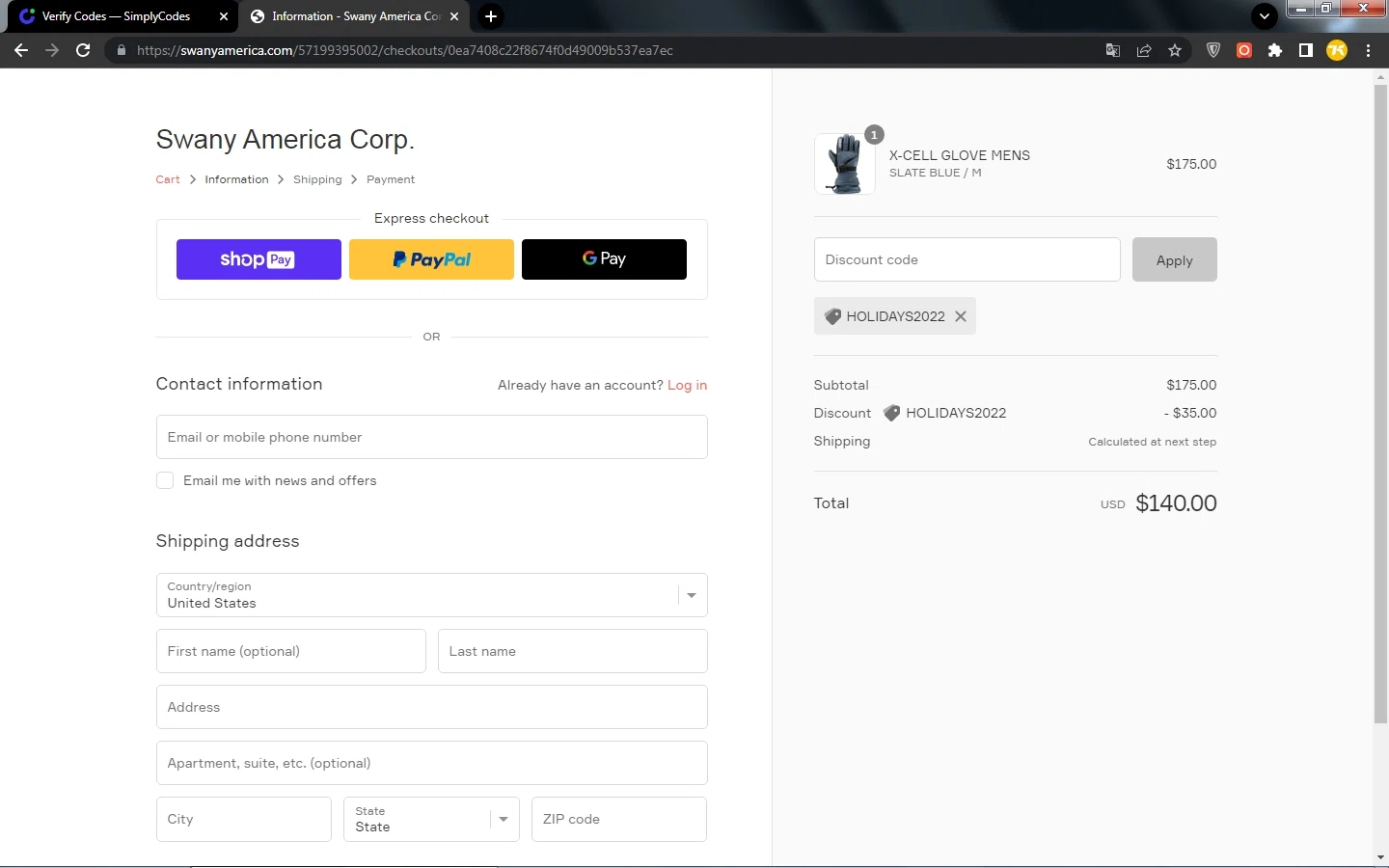Close the Verify Codes SimplyCodes tab
Image resolution: width=1389 pixels, height=868 pixels.
tap(223, 16)
